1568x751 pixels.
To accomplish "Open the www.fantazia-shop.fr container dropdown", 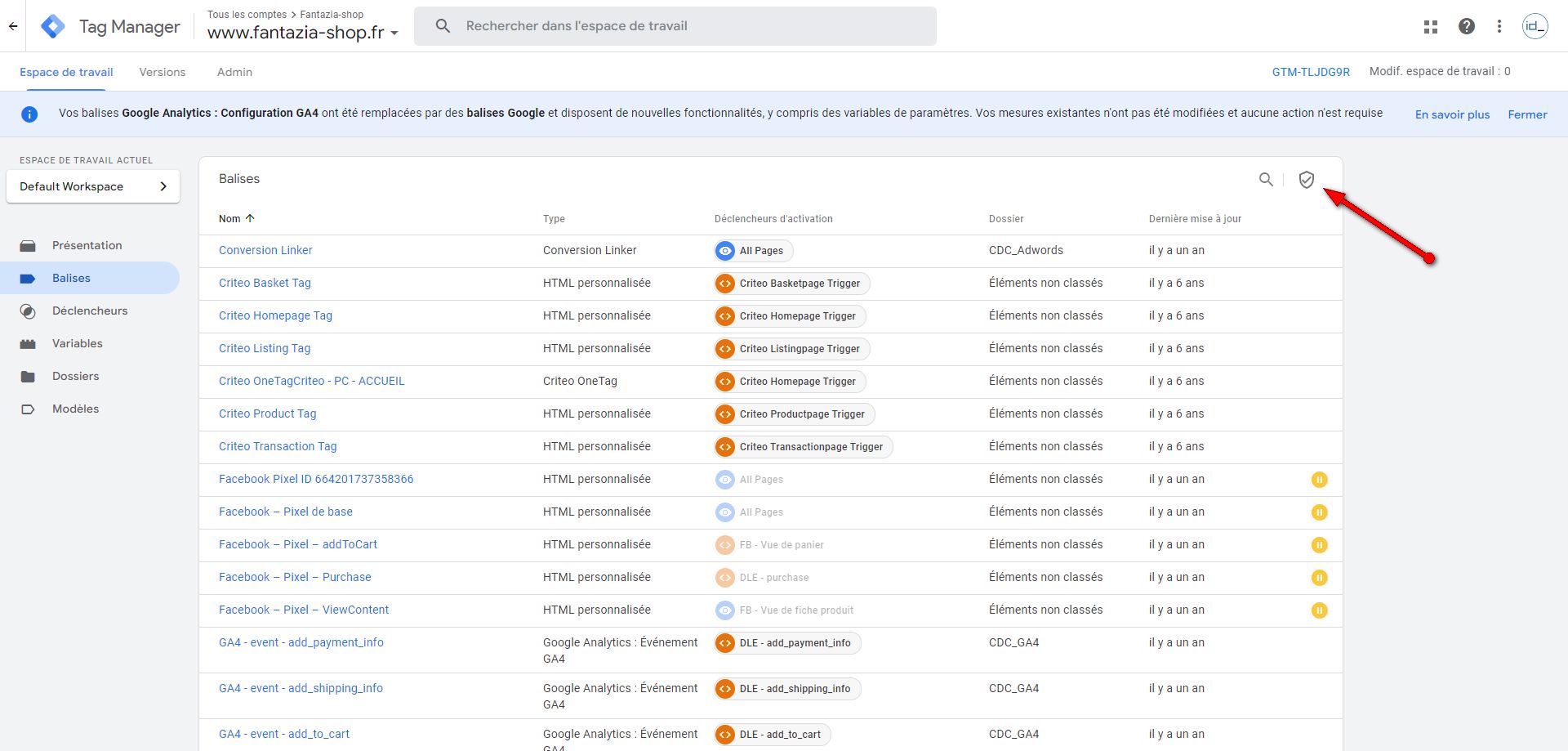I will (303, 34).
